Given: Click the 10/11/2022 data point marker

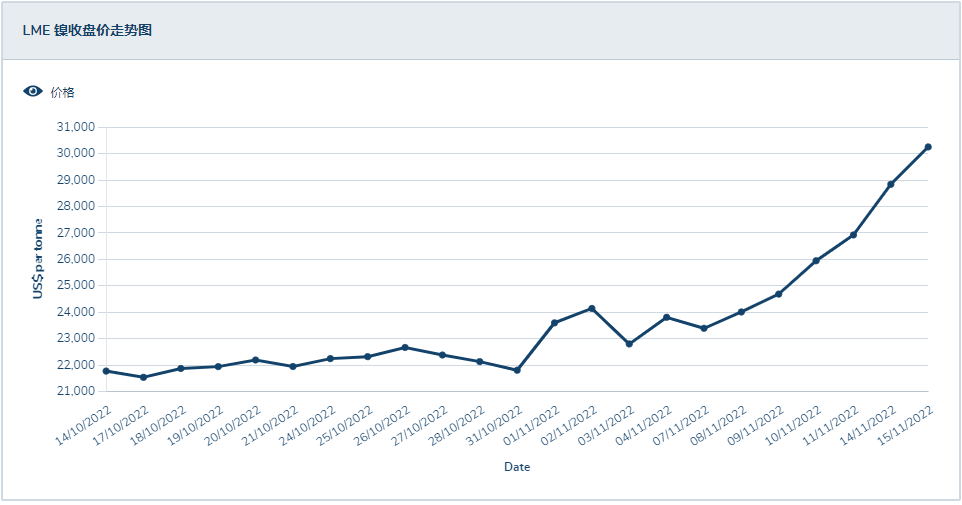Looking at the screenshot, I should pyautogui.click(x=816, y=261).
